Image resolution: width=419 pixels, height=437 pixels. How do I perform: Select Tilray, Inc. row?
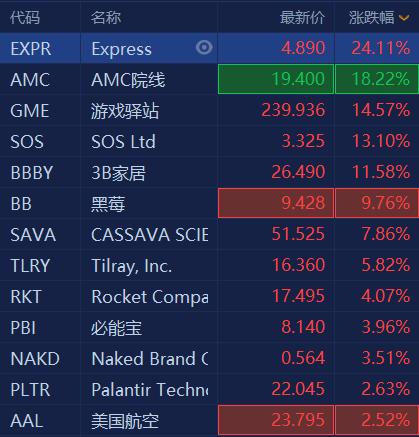[x=209, y=265]
